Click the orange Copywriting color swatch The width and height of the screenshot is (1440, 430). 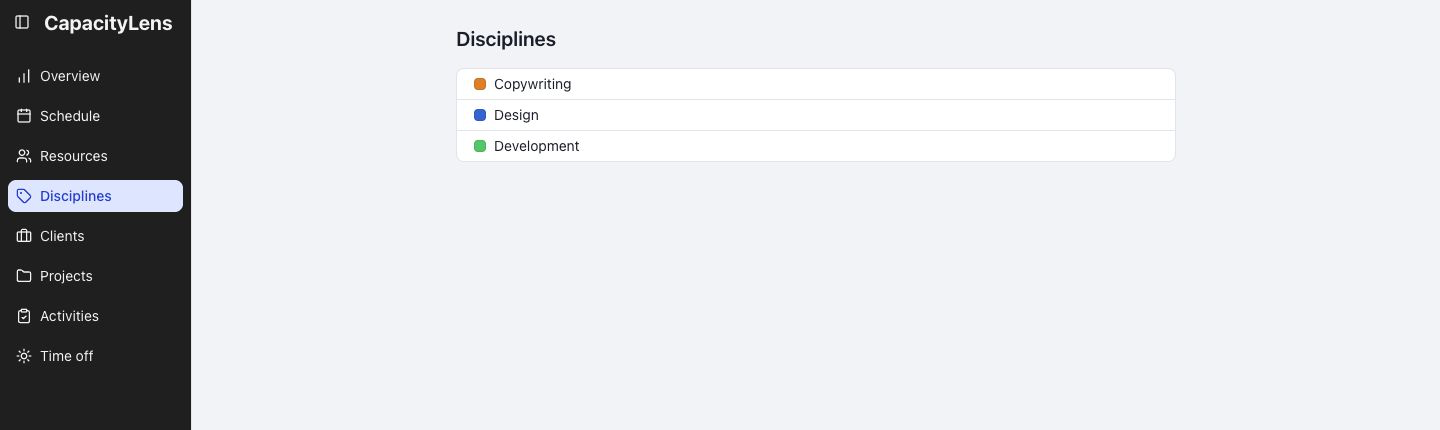(x=480, y=84)
